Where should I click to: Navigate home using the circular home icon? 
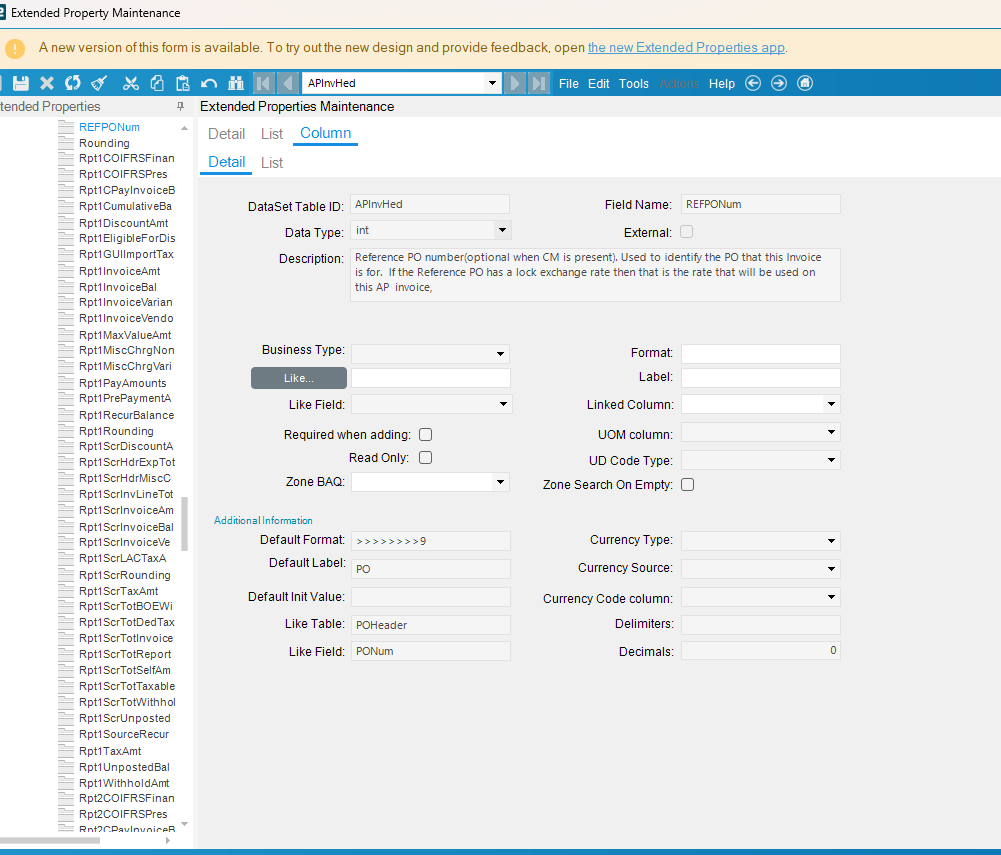coord(805,83)
